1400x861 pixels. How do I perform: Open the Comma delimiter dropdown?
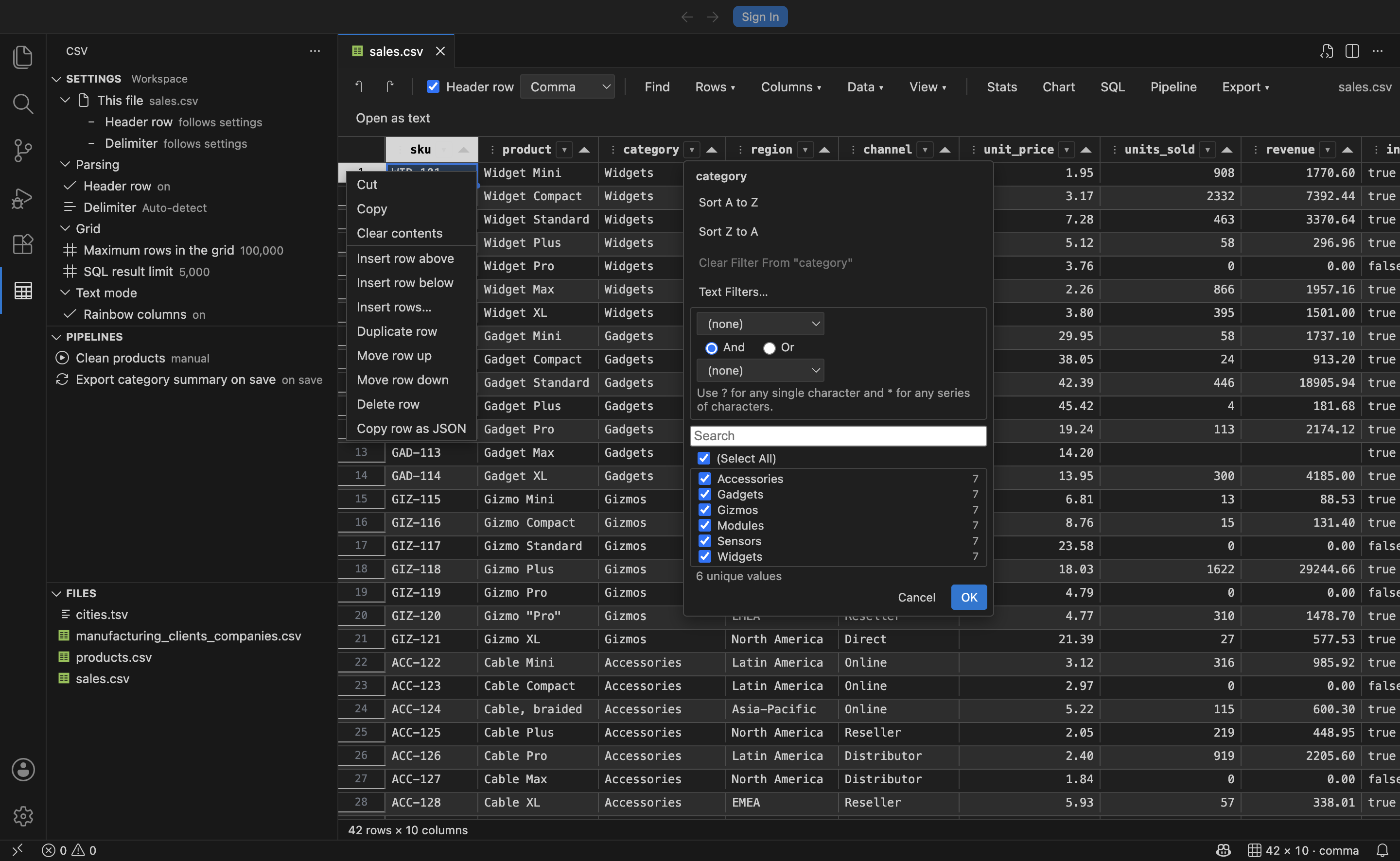pos(567,86)
